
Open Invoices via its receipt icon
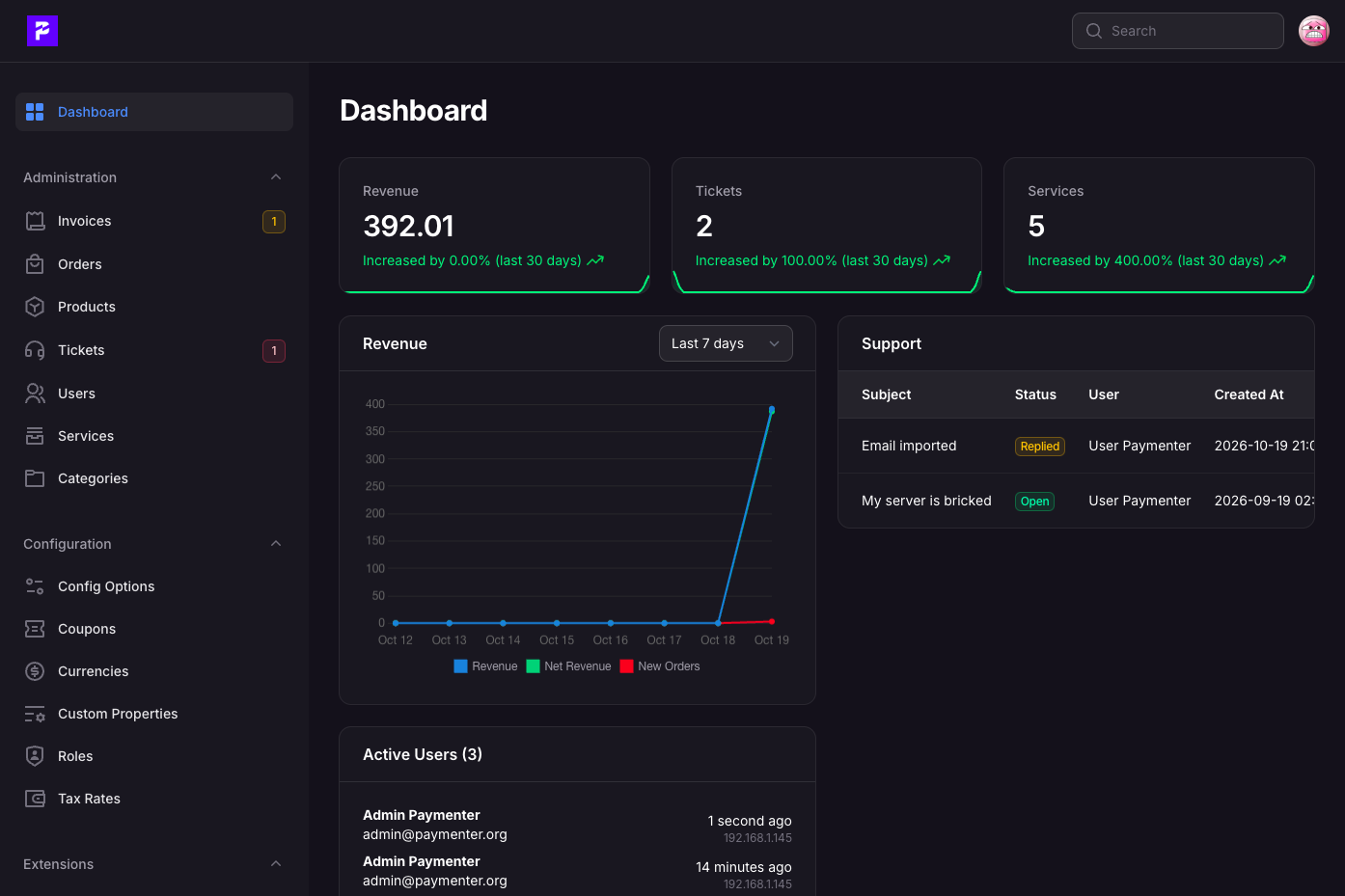(35, 221)
